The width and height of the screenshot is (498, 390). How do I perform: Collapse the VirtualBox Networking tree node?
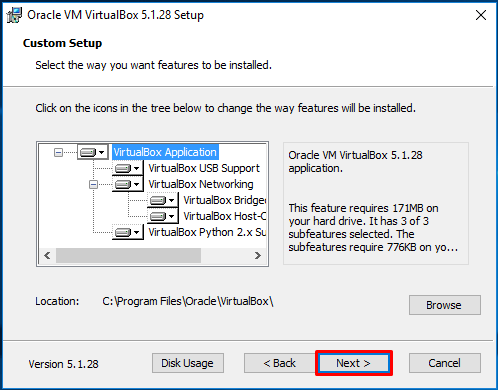coord(93,184)
